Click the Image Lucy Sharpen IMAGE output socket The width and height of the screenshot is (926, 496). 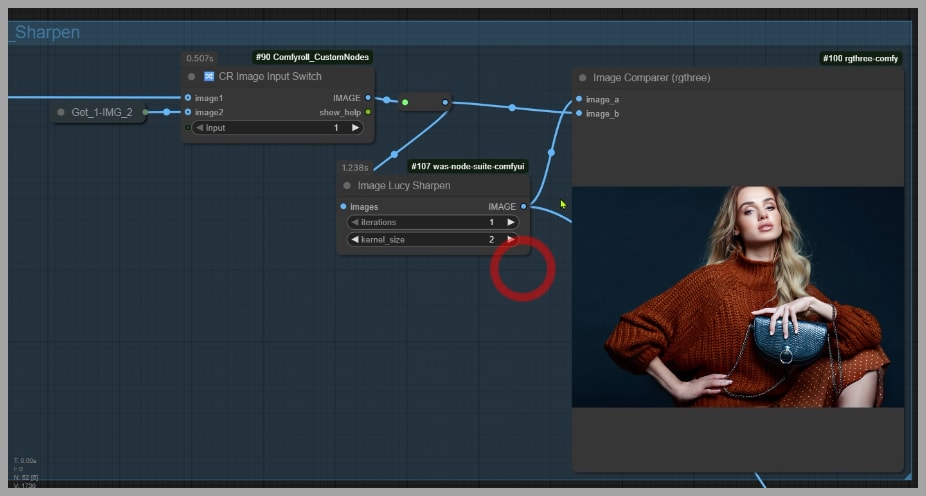click(523, 207)
